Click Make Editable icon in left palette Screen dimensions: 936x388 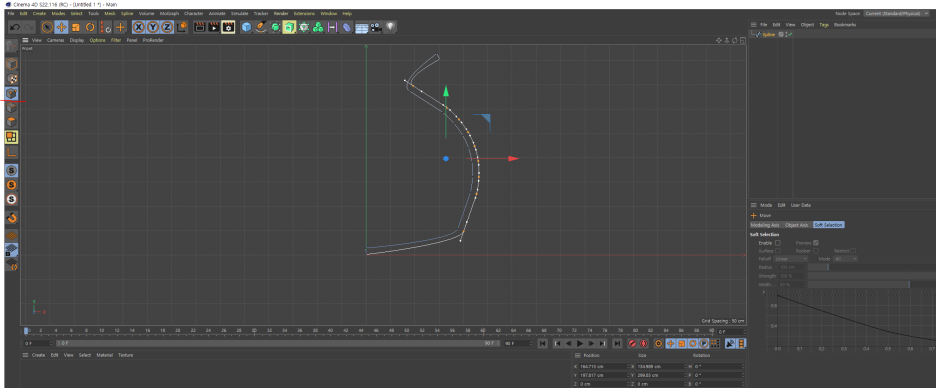click(x=11, y=45)
